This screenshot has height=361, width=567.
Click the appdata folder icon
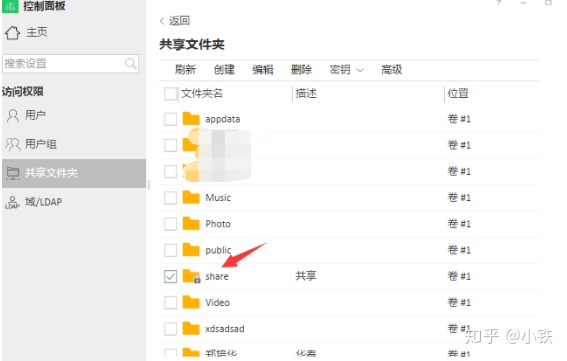(x=191, y=119)
